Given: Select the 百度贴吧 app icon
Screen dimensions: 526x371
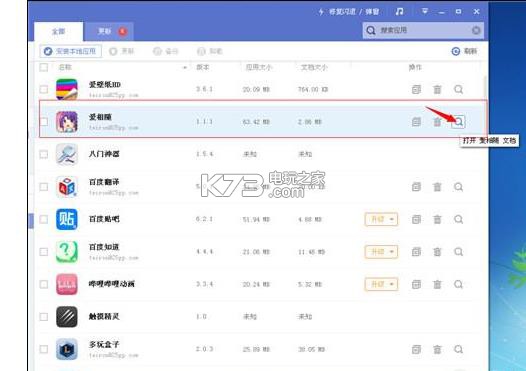Looking at the screenshot, I should point(67,219).
